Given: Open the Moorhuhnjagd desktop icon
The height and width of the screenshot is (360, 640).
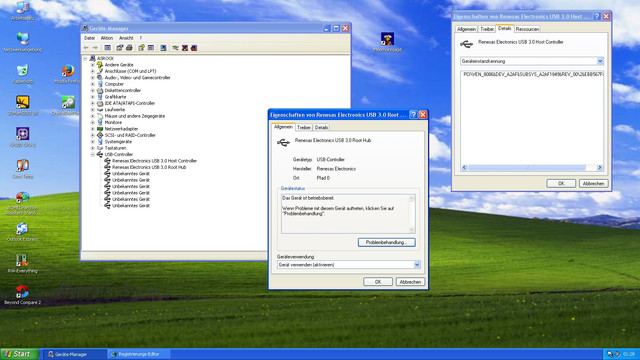Looking at the screenshot, I should pos(387,42).
